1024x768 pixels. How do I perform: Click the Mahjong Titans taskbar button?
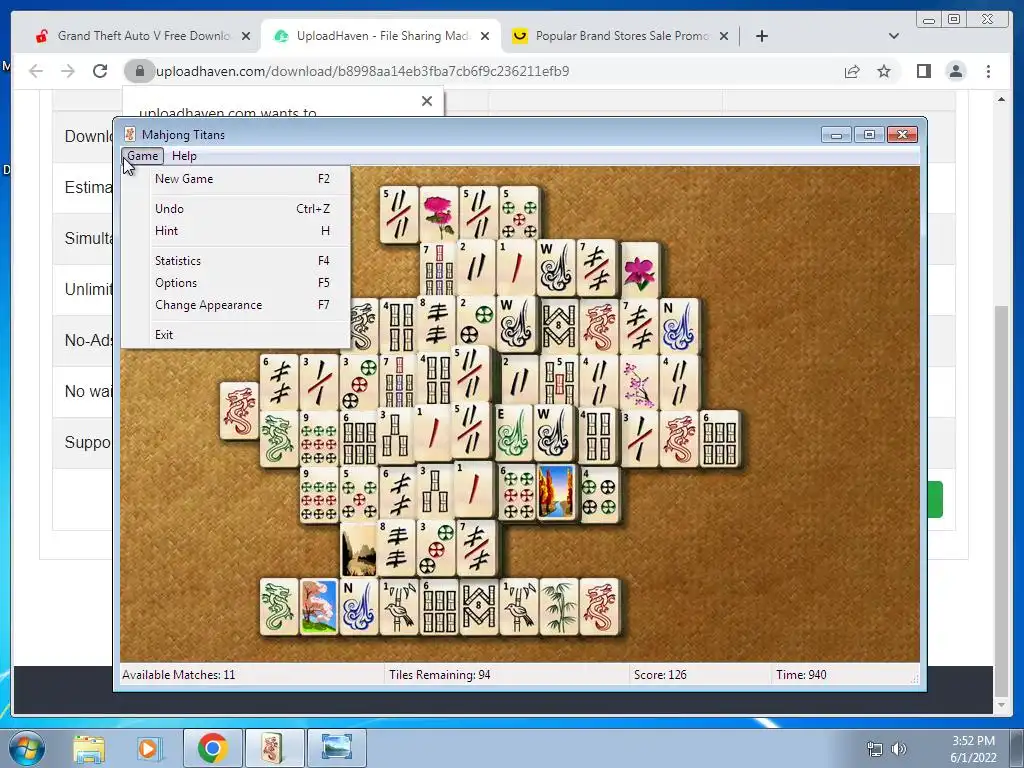click(274, 748)
